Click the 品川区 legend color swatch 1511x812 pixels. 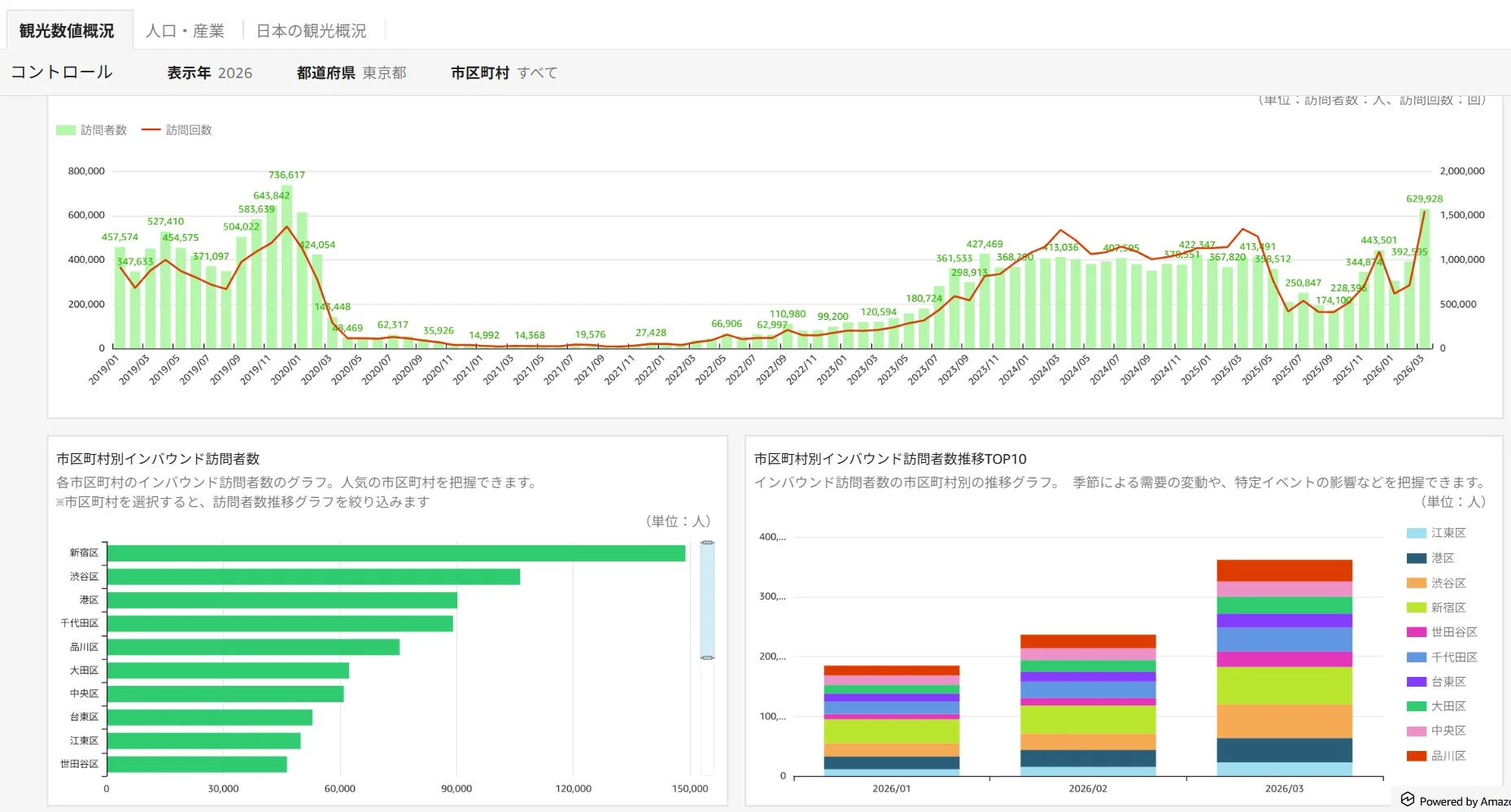click(x=1417, y=756)
